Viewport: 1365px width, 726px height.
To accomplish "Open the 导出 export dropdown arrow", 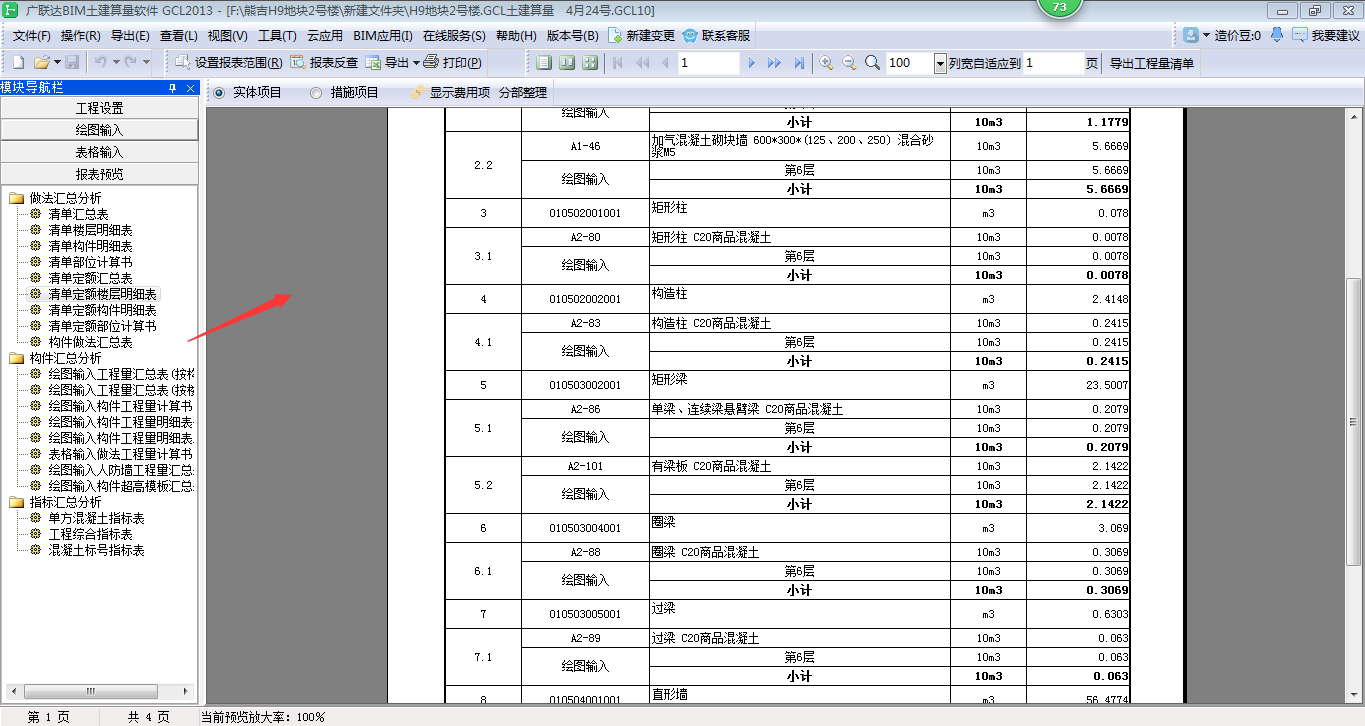I will coord(416,62).
